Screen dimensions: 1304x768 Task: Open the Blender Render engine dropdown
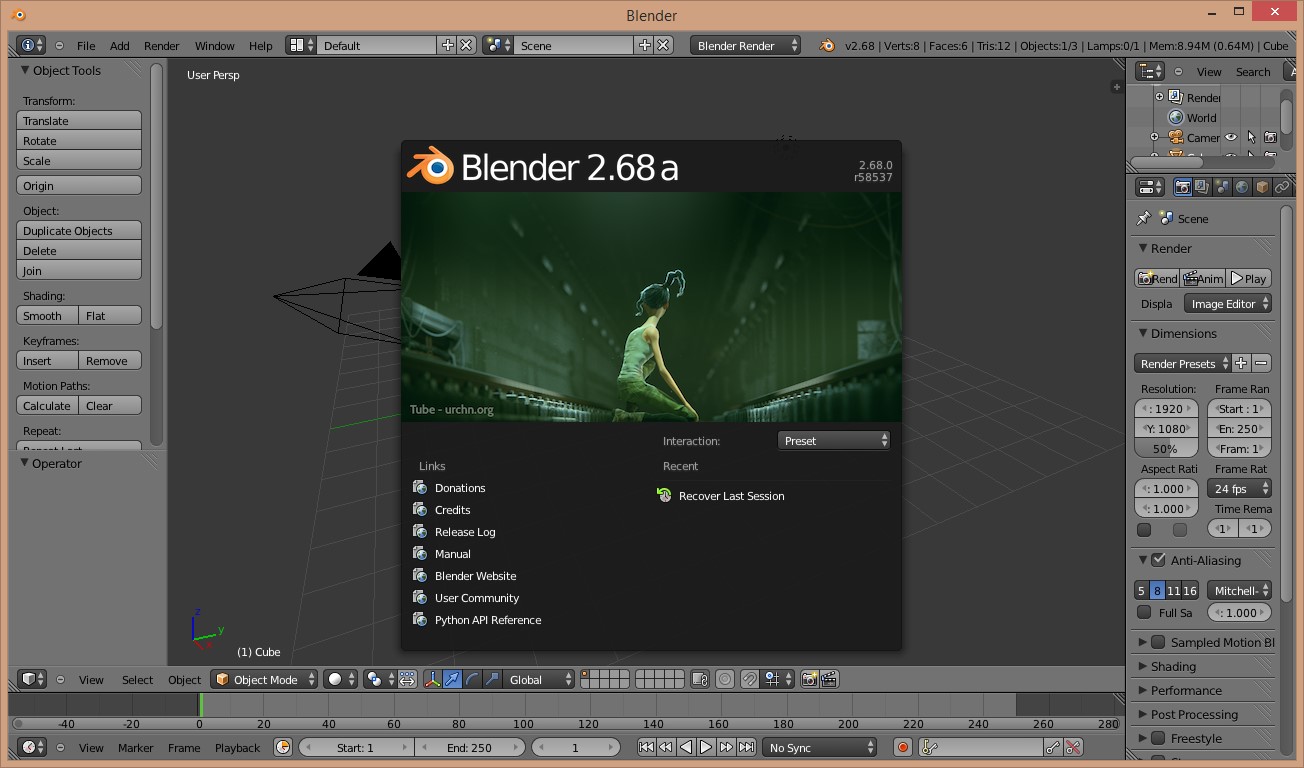[745, 46]
